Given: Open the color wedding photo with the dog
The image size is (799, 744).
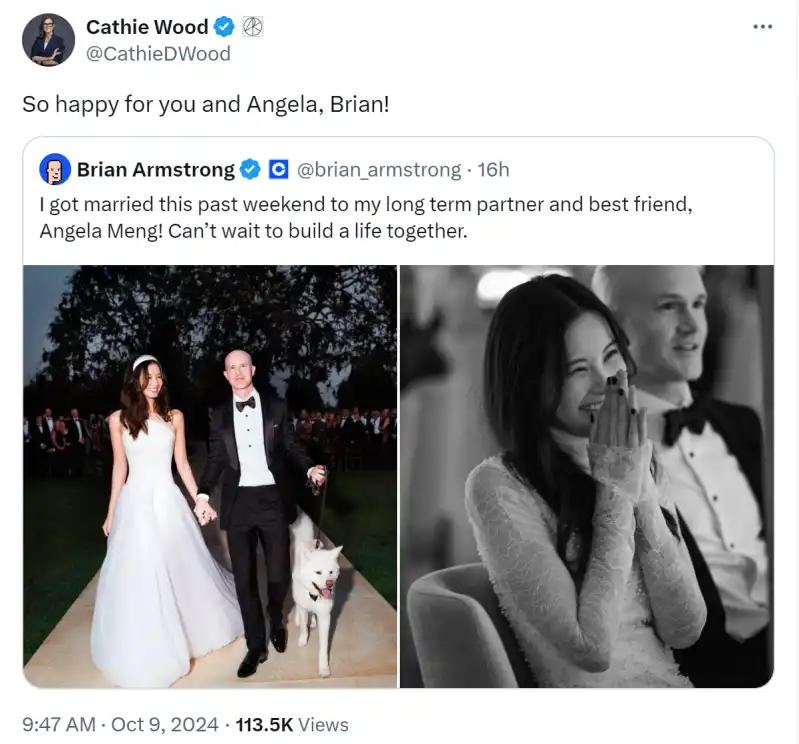Looking at the screenshot, I should tap(209, 476).
